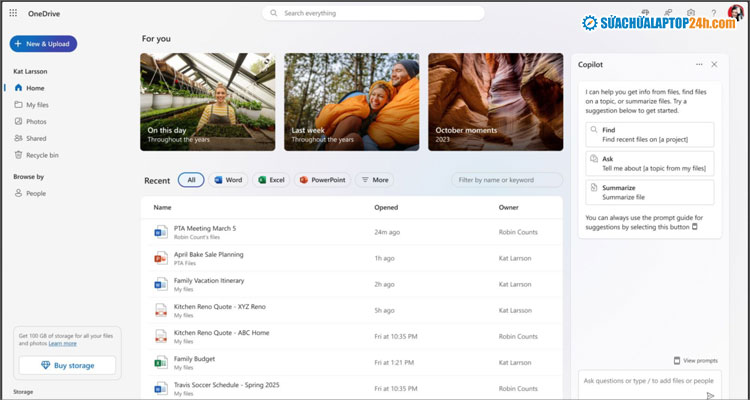Click PowerPoint icon for April Bake Sale Planning

[x=161, y=258]
